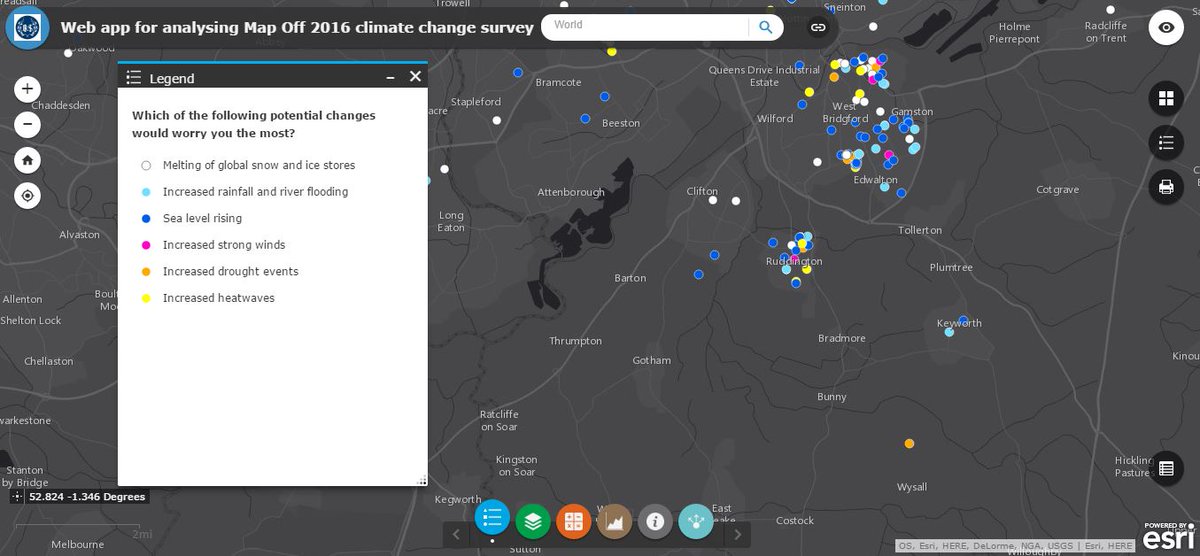Click the orange drought events swatch

pyautogui.click(x=146, y=271)
